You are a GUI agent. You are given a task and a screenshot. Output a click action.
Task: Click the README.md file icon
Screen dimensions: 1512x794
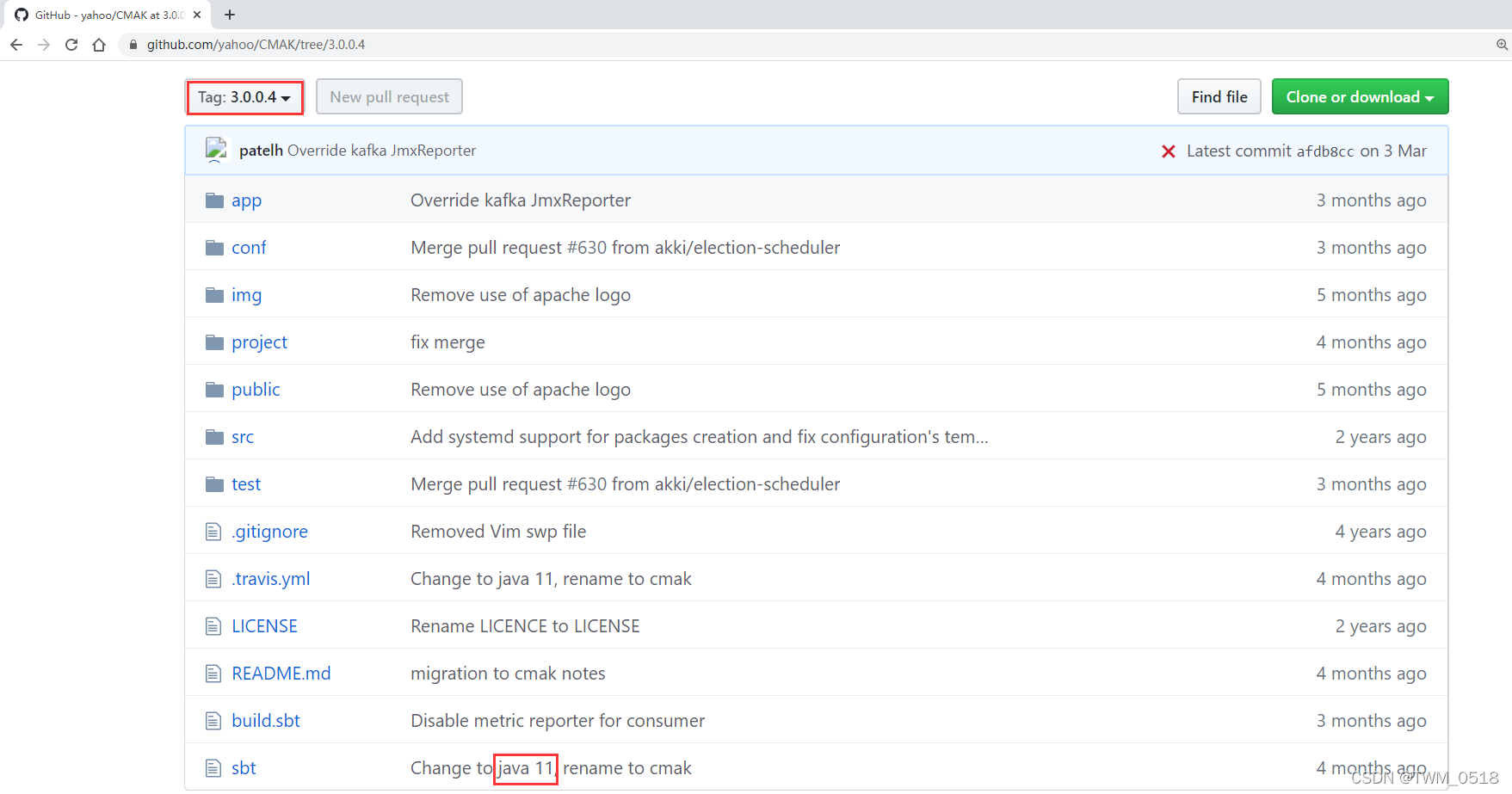[213, 674]
